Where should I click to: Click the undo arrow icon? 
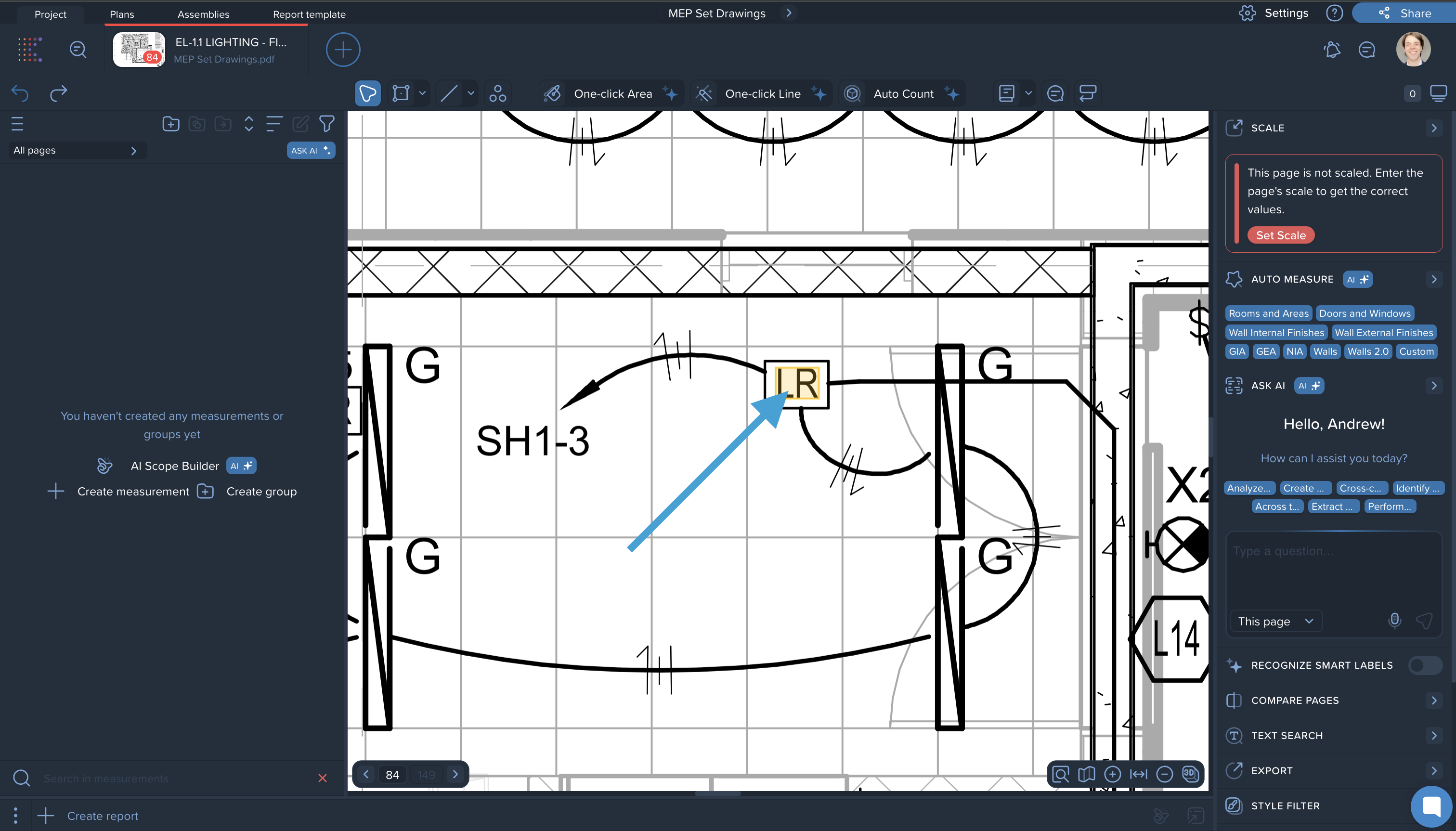(20, 93)
